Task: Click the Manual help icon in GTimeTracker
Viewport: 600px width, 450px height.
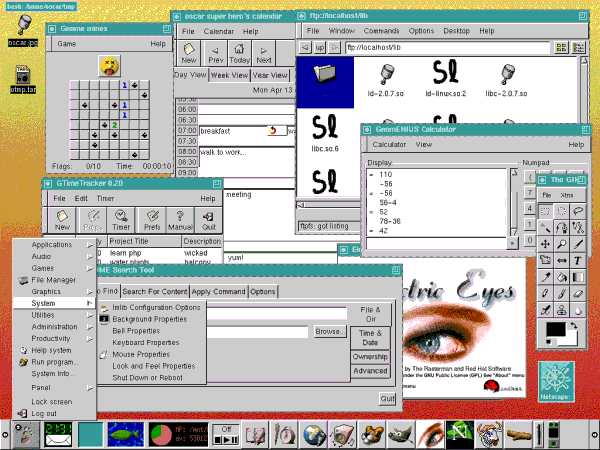Action: [180, 220]
